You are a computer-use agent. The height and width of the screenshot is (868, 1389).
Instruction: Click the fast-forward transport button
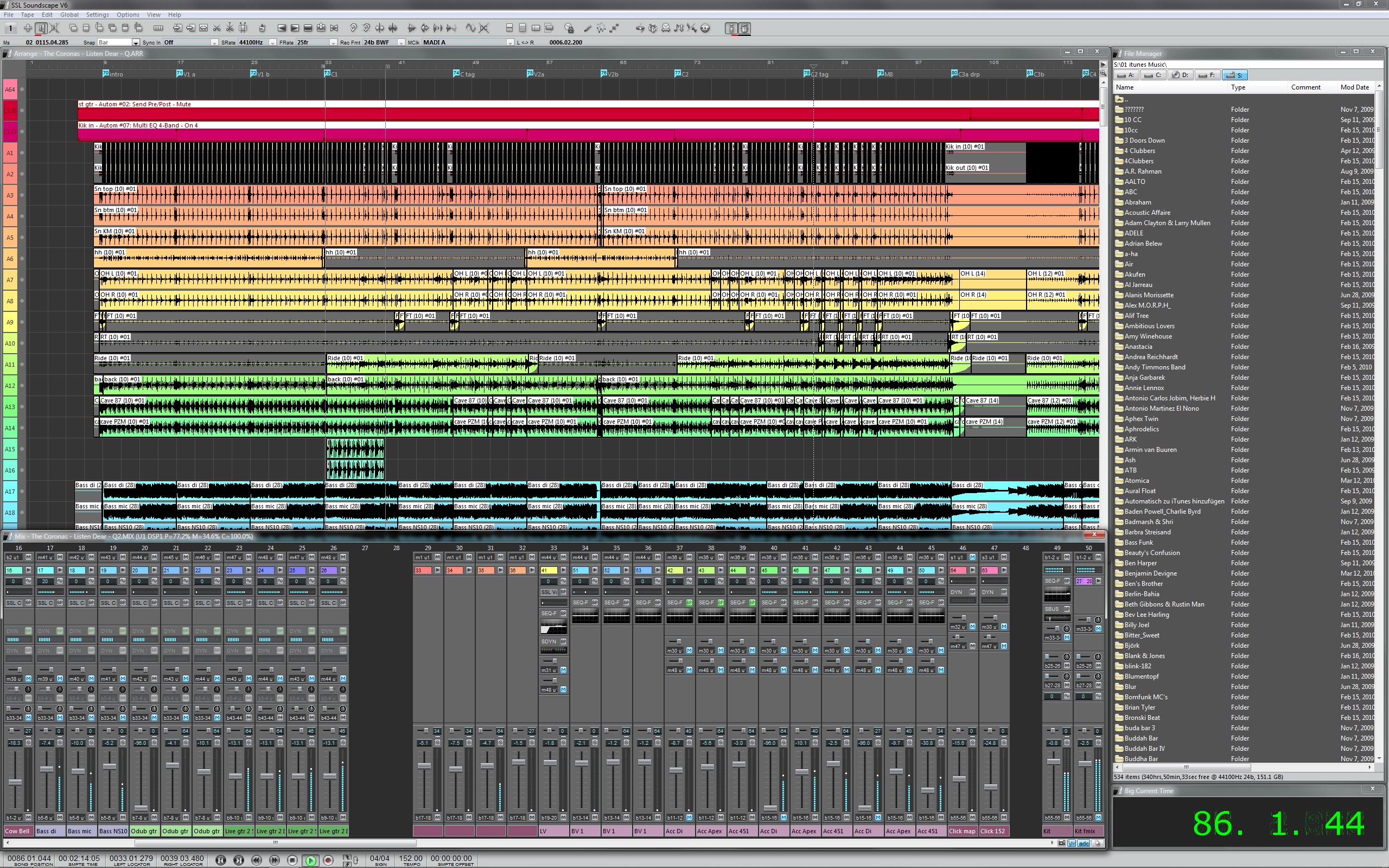(275, 860)
